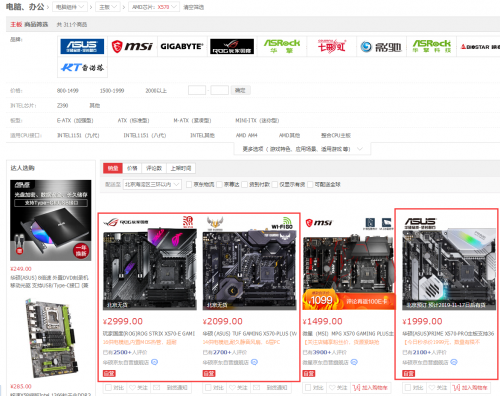The image size is (500, 396).
Task: Pick the black ROG brand logo filter
Action: coord(232,46)
